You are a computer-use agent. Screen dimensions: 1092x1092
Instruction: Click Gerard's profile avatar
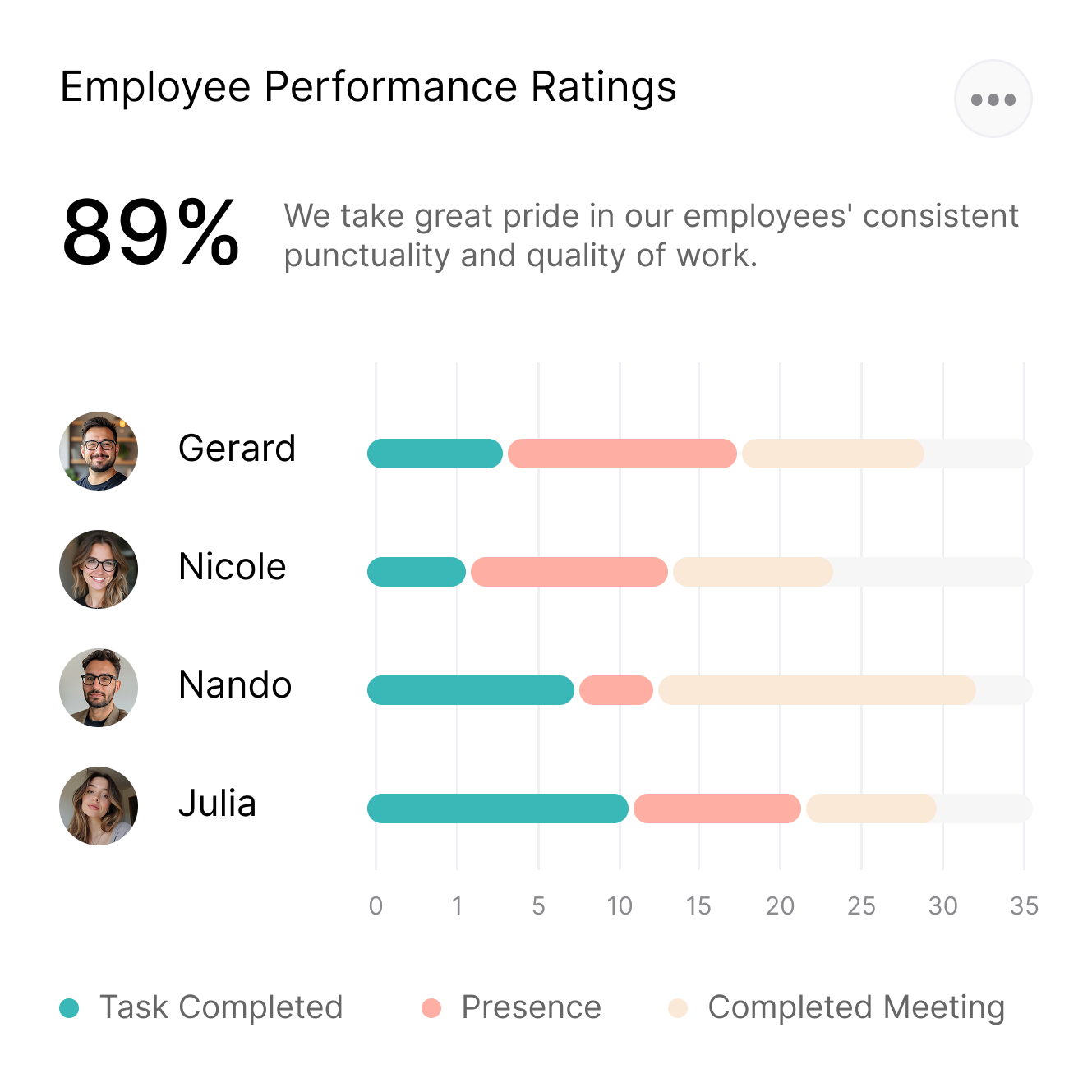99,451
